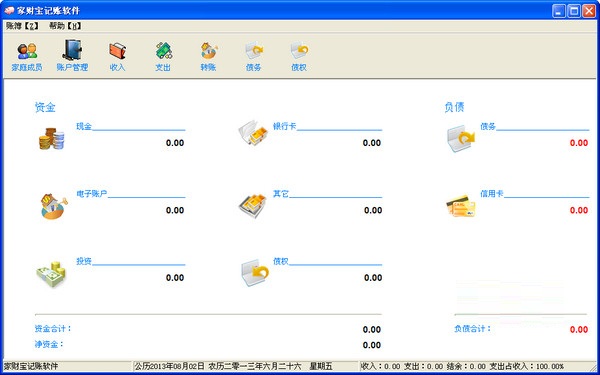Click the red 负债合计 total 0.00

[579, 329]
